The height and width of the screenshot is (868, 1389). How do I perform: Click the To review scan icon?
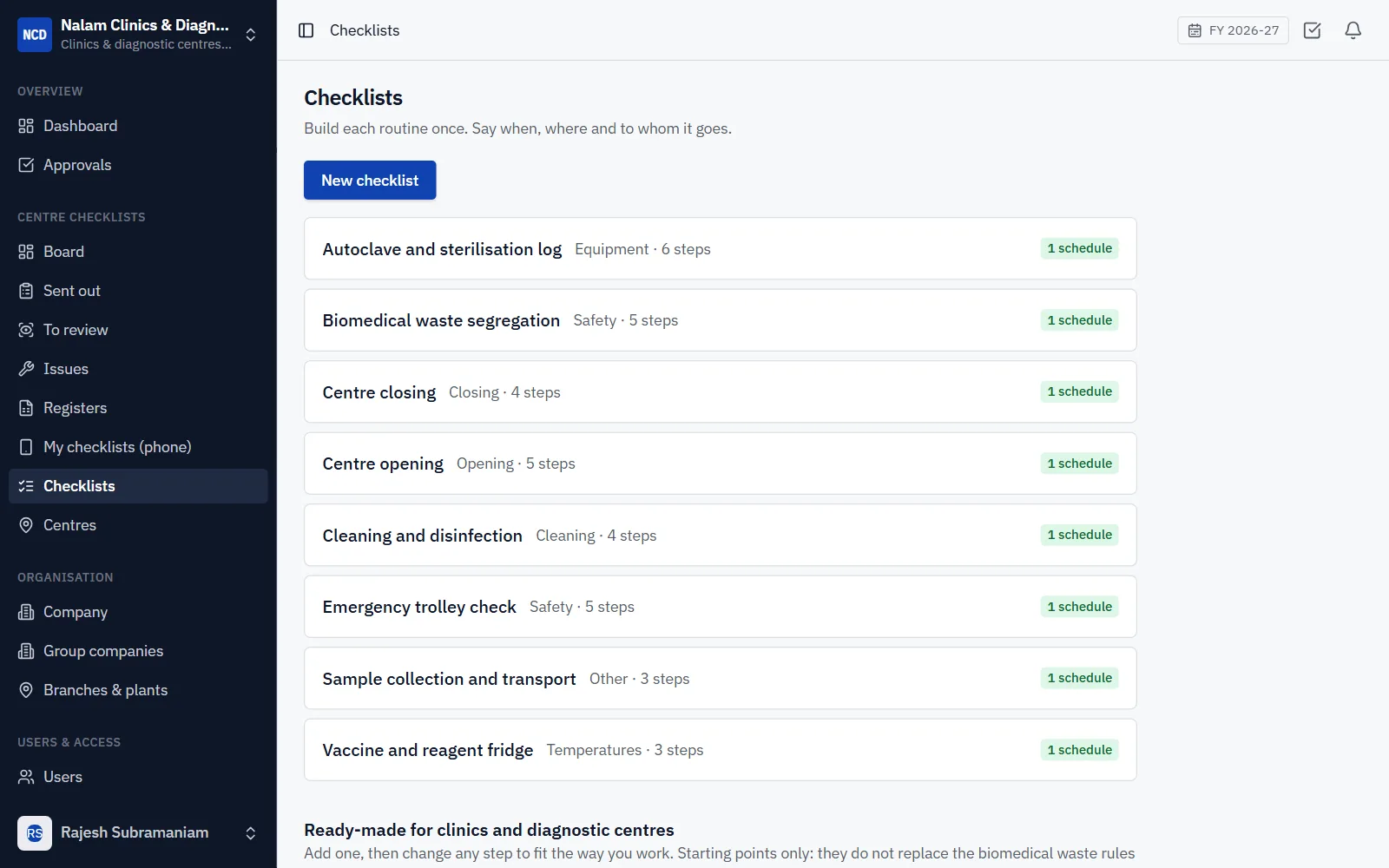[x=26, y=330]
